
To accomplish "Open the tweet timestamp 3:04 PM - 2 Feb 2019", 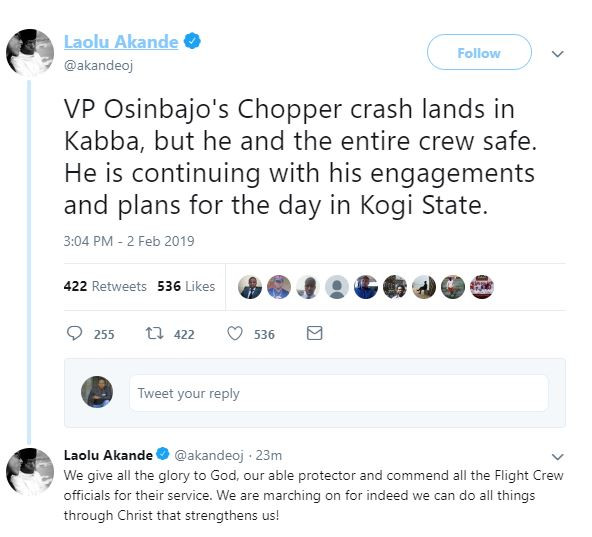I will (x=129, y=241).
